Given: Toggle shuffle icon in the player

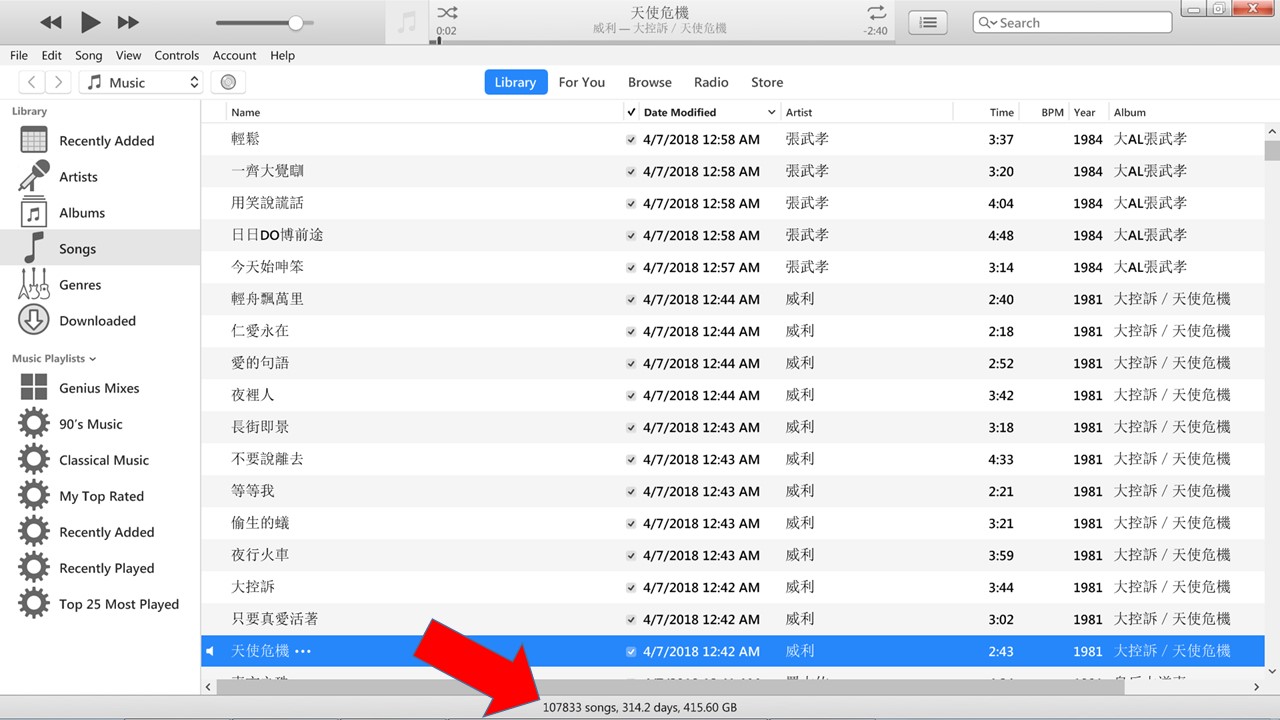Looking at the screenshot, I should coord(447,13).
